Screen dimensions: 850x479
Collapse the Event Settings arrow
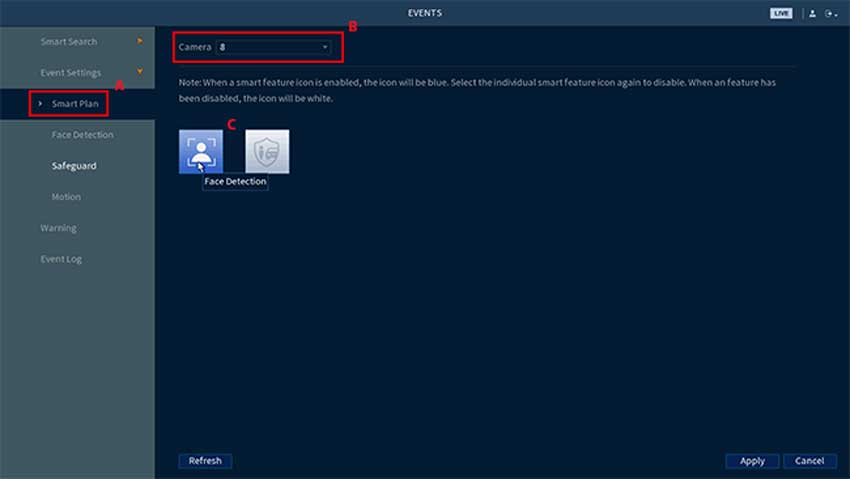140,72
